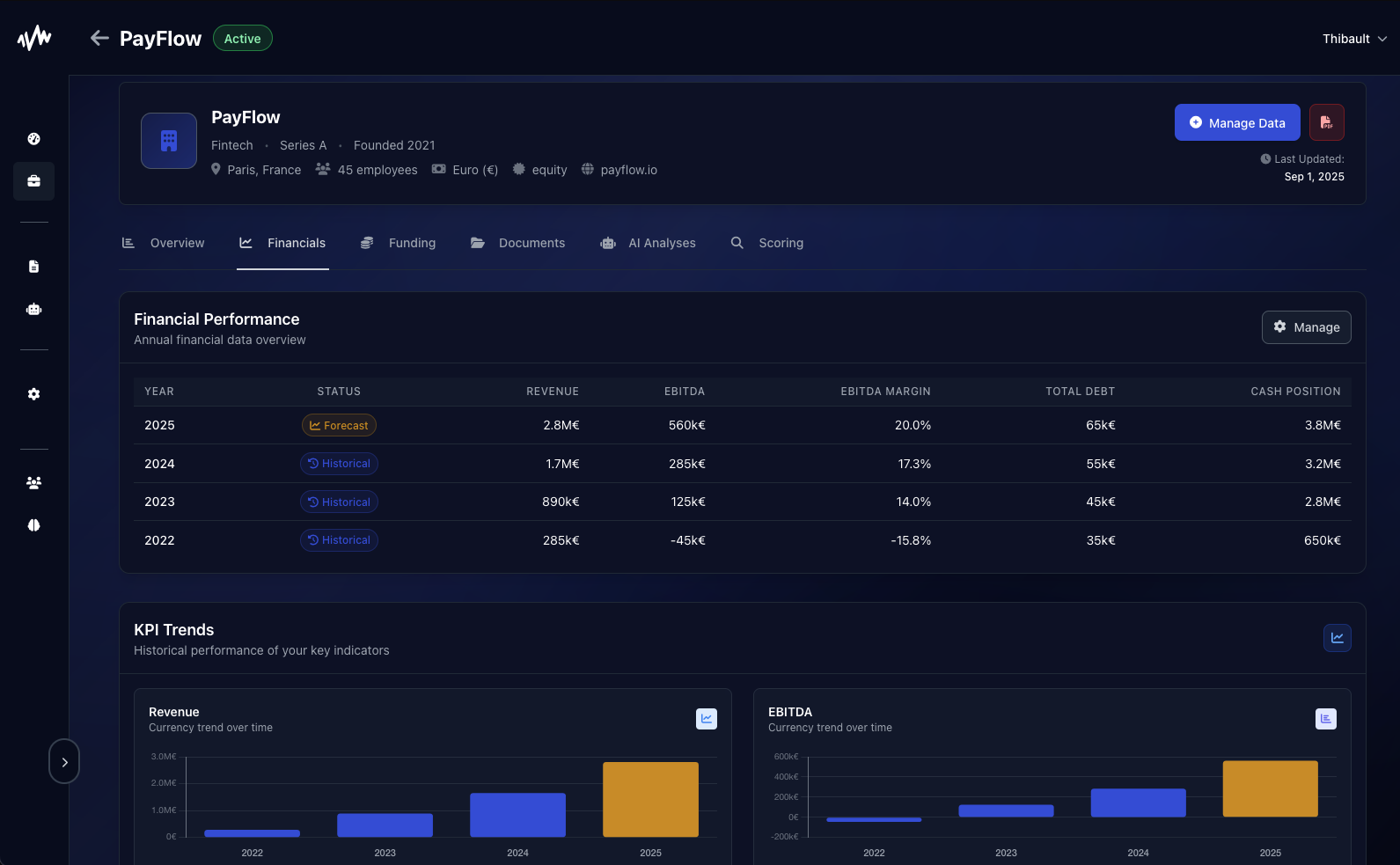Click the brain icon in sidebar
The height and width of the screenshot is (865, 1400).
34,525
